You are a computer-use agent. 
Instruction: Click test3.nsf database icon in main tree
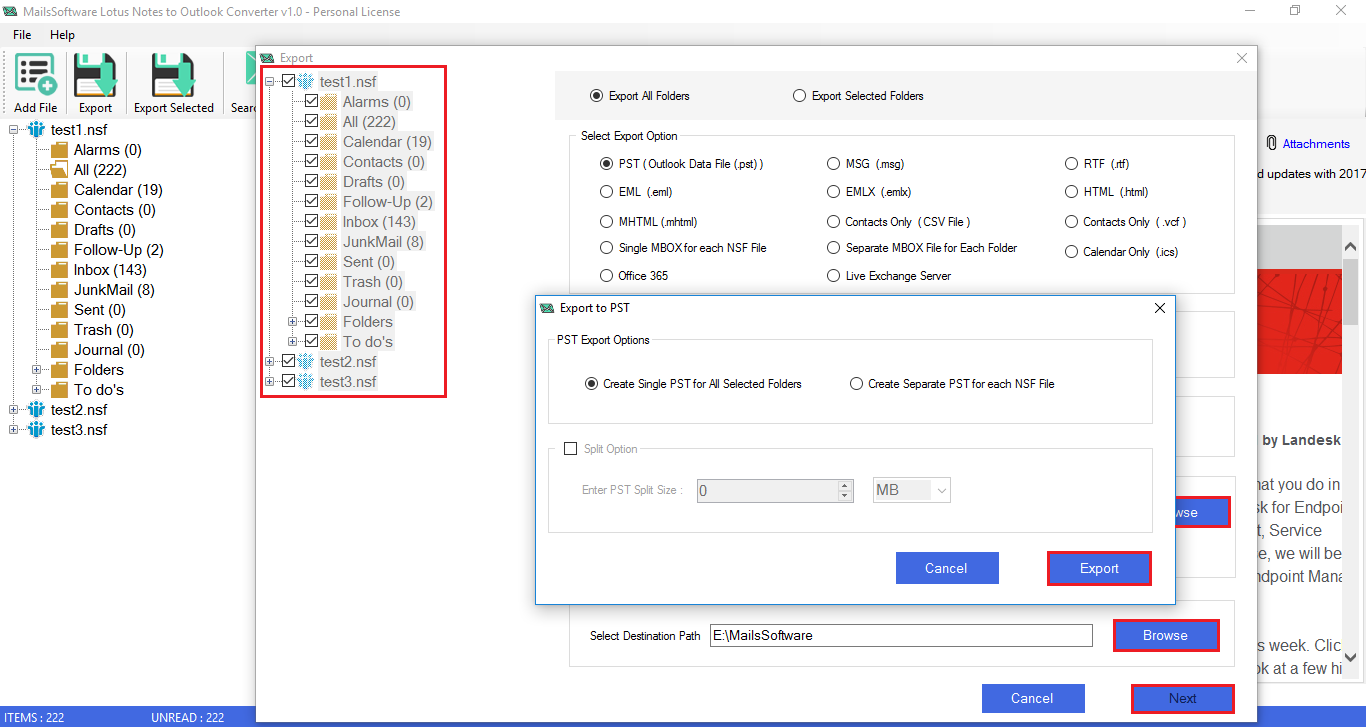(37, 430)
